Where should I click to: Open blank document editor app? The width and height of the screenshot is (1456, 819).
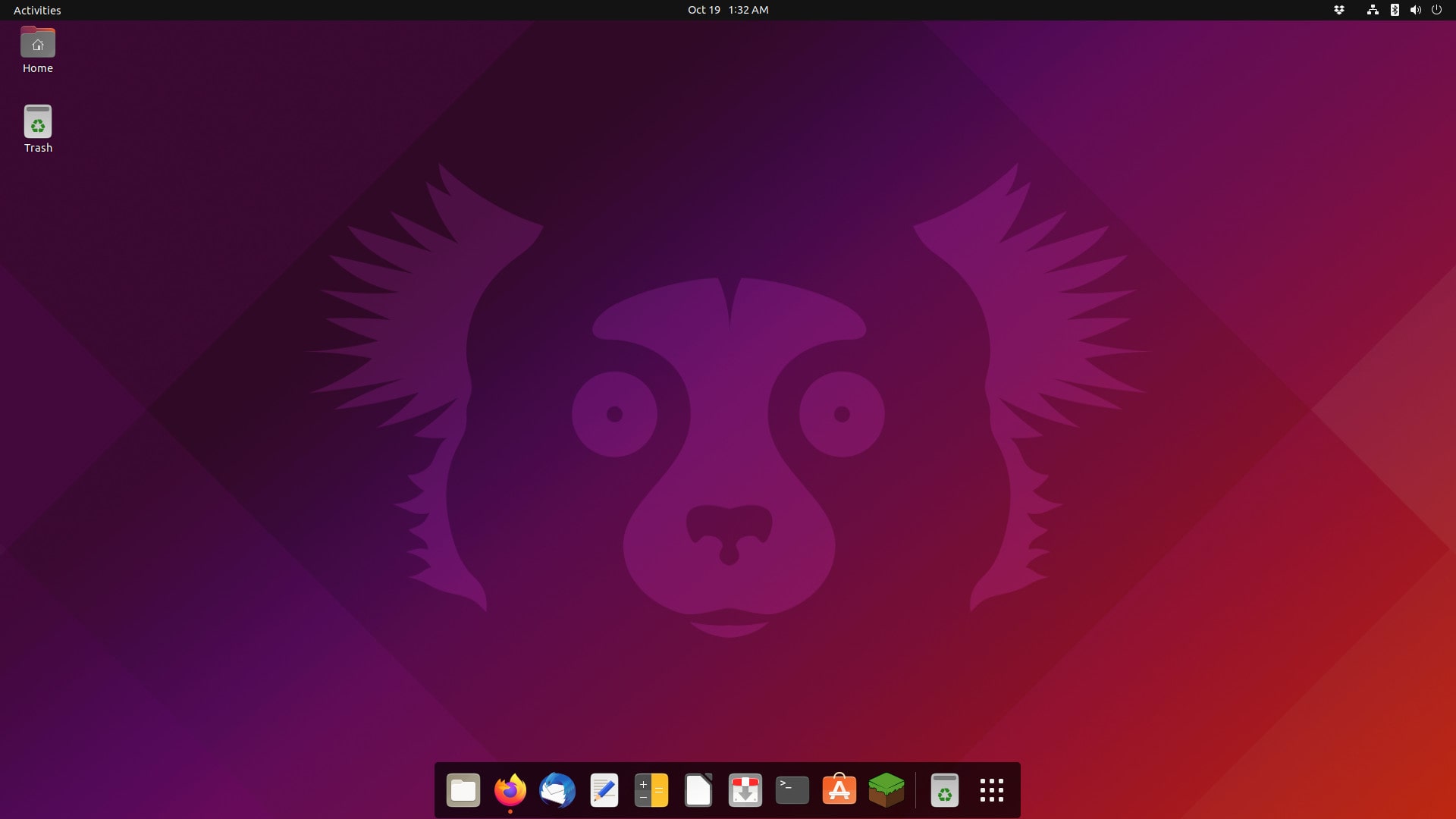(x=698, y=790)
